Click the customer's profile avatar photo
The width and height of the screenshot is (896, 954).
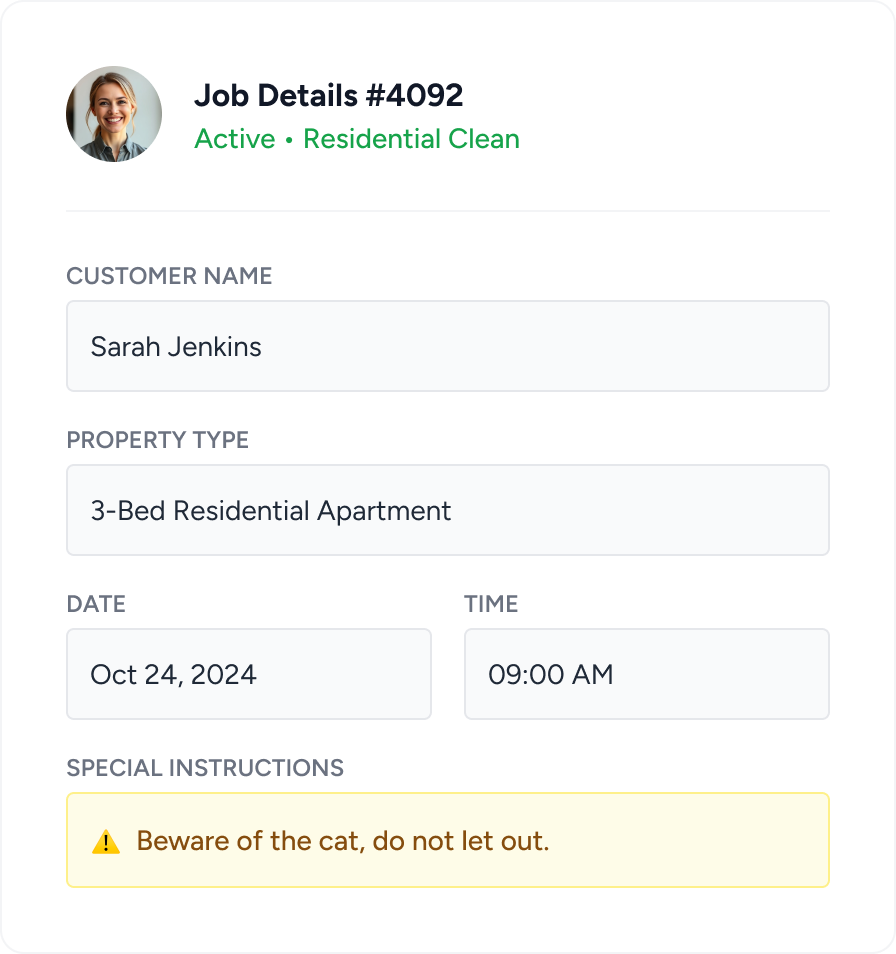114,114
